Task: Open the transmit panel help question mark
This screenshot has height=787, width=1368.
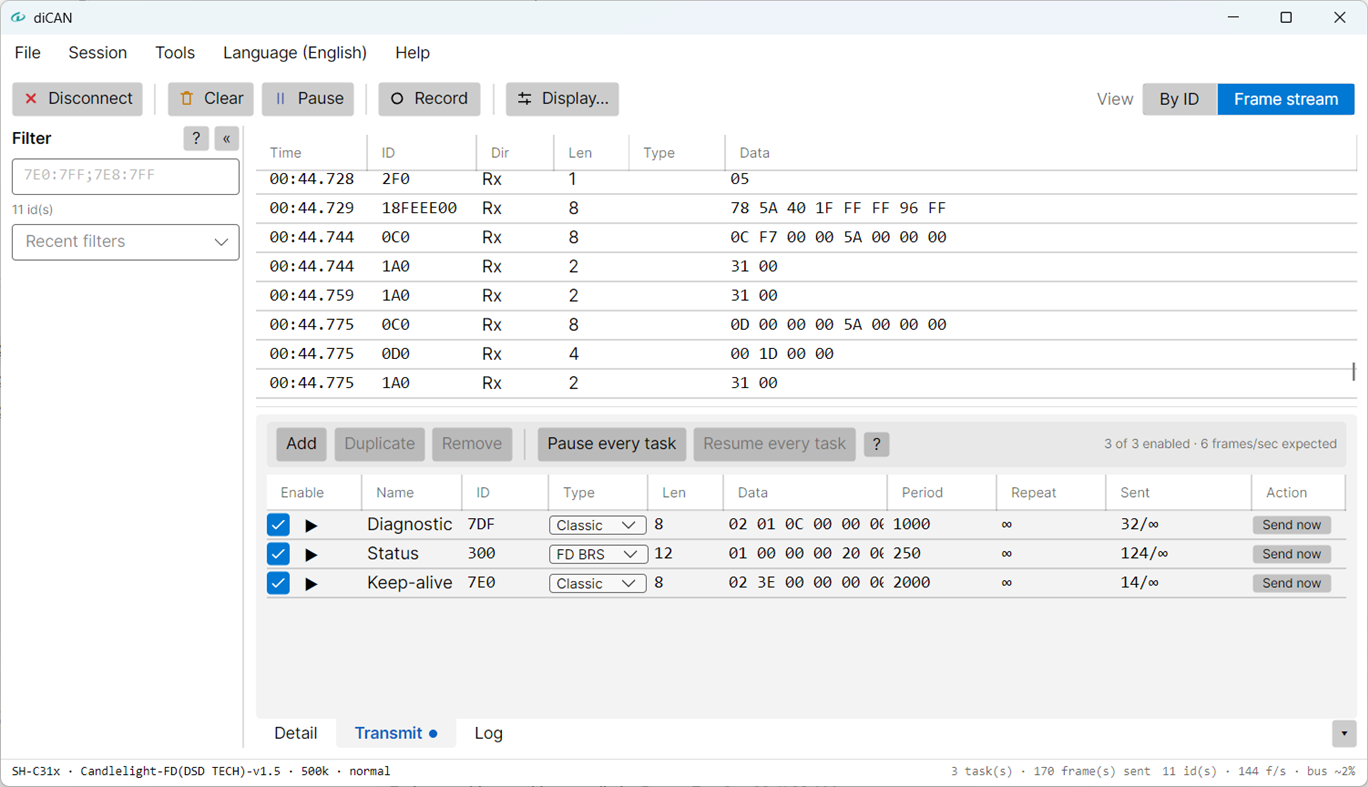Action: click(876, 445)
